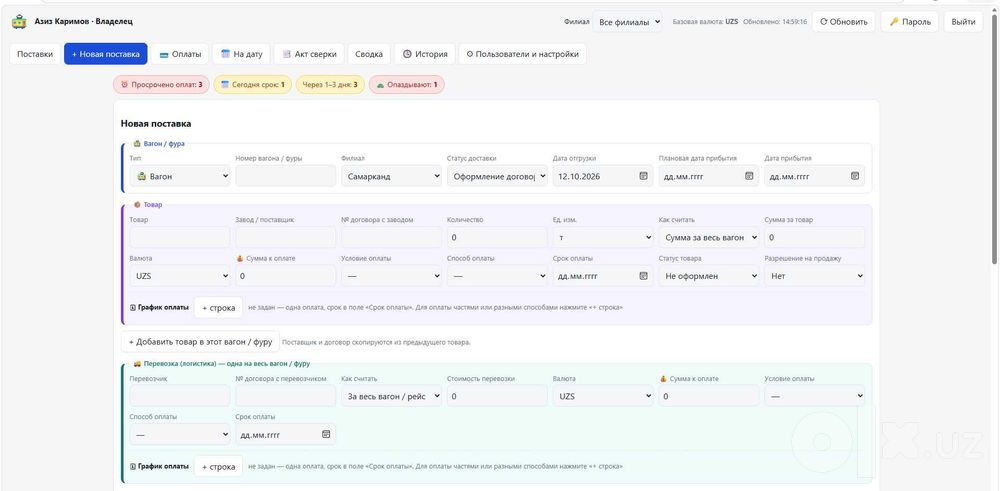Click the Номер вагона / фуры field

(x=286, y=176)
